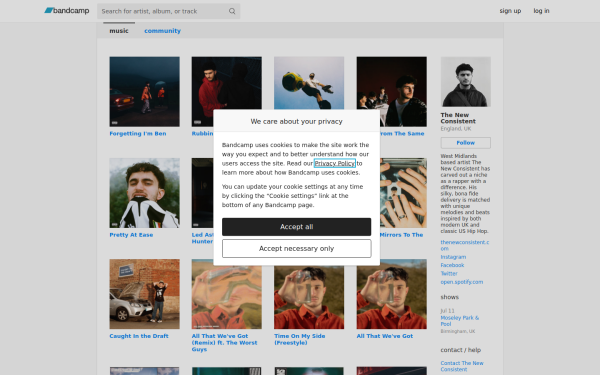Click Accept all cookies button
Image resolution: width=600 pixels, height=375 pixels.
pos(297,227)
